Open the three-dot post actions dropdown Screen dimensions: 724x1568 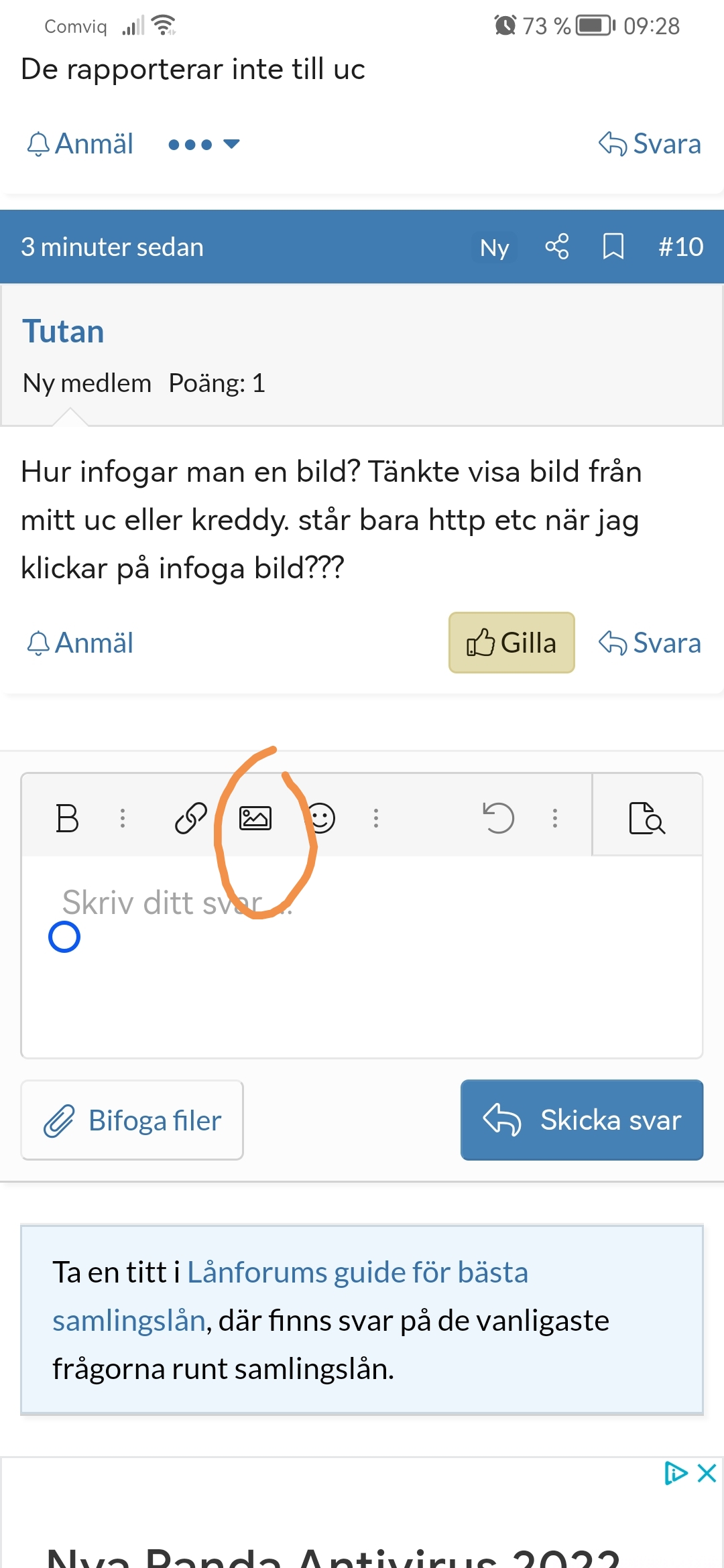tap(203, 144)
